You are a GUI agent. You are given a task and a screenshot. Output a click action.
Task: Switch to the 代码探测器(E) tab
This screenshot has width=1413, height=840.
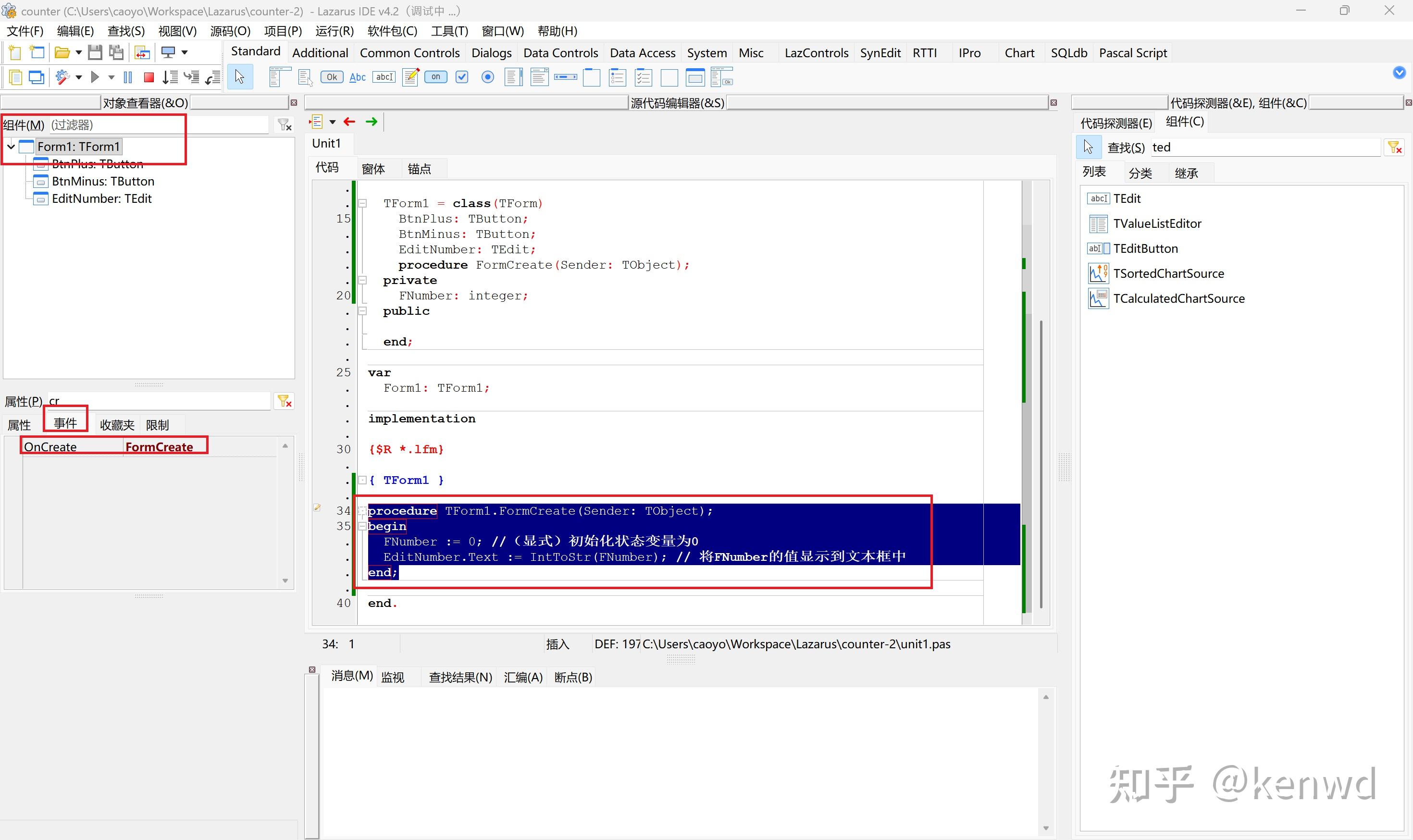(x=1116, y=124)
